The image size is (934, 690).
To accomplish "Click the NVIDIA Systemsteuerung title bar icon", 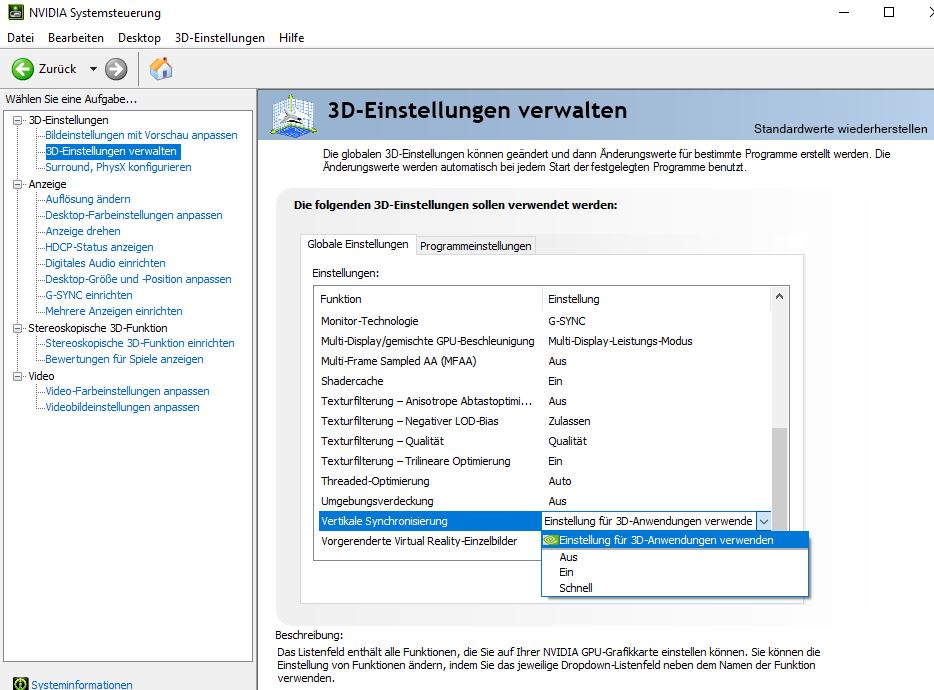I will [16, 12].
